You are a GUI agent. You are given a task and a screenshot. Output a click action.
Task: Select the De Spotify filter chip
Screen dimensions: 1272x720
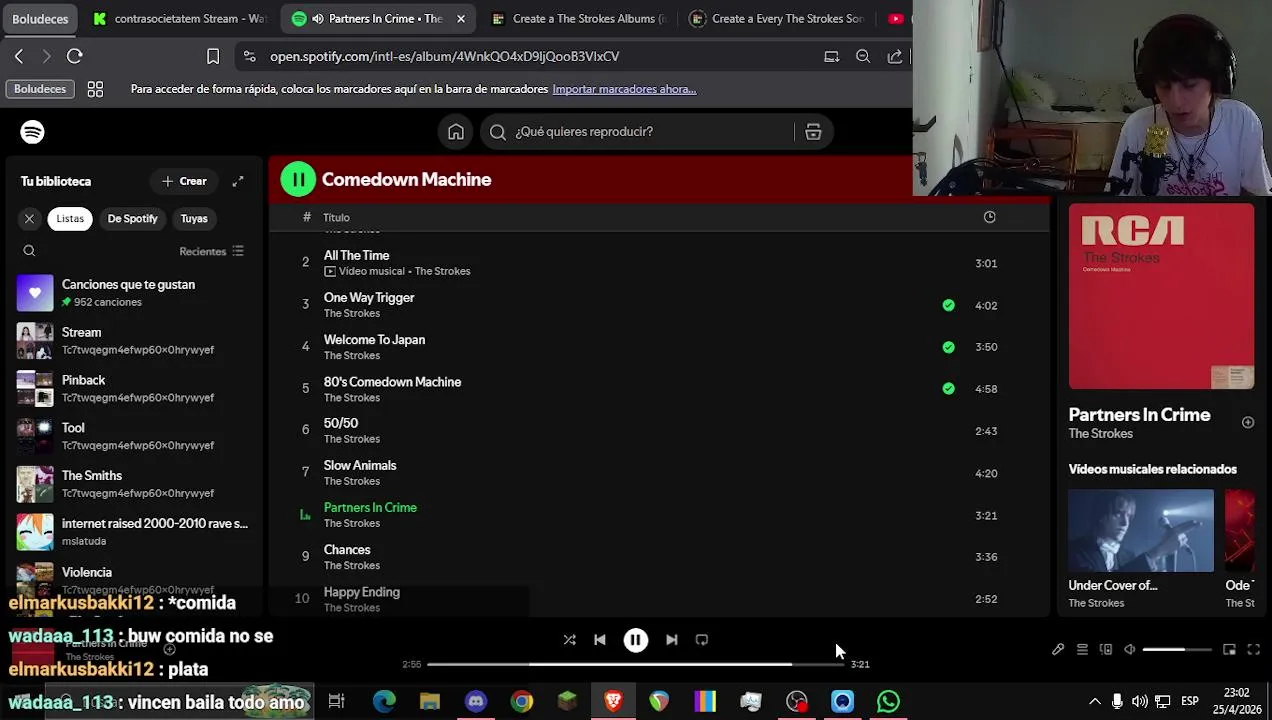(133, 219)
